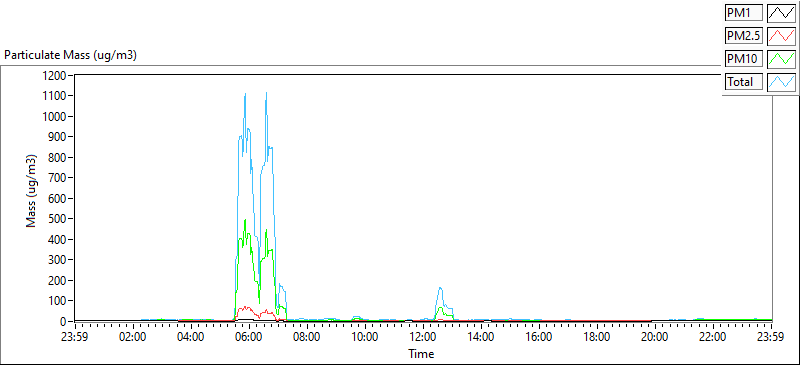Click the 12:00 time axis label
This screenshot has width=800, height=365.
click(x=423, y=337)
